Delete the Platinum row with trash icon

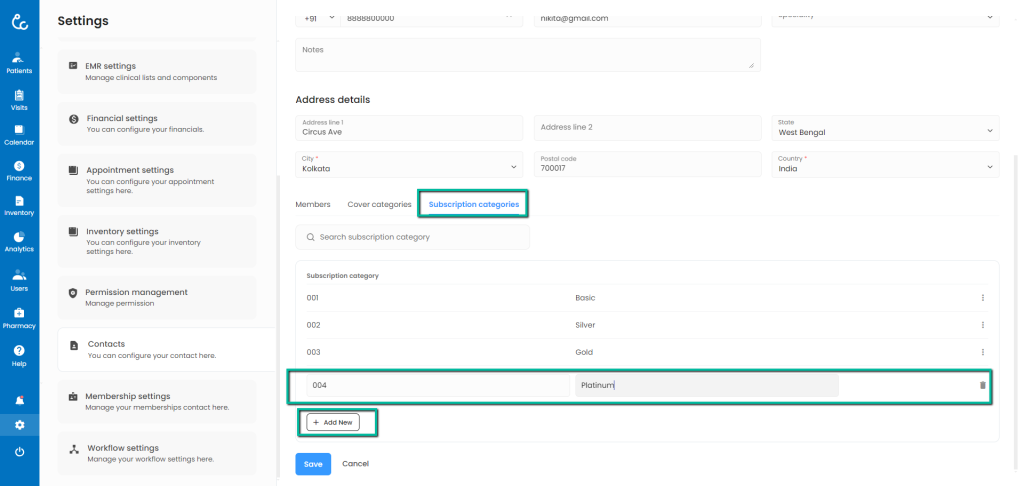tap(982, 385)
